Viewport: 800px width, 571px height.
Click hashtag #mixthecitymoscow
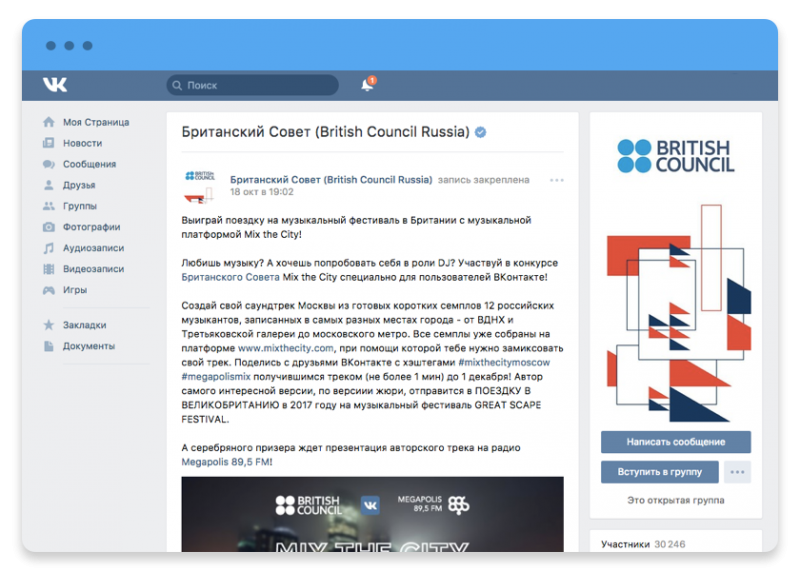click(504, 362)
